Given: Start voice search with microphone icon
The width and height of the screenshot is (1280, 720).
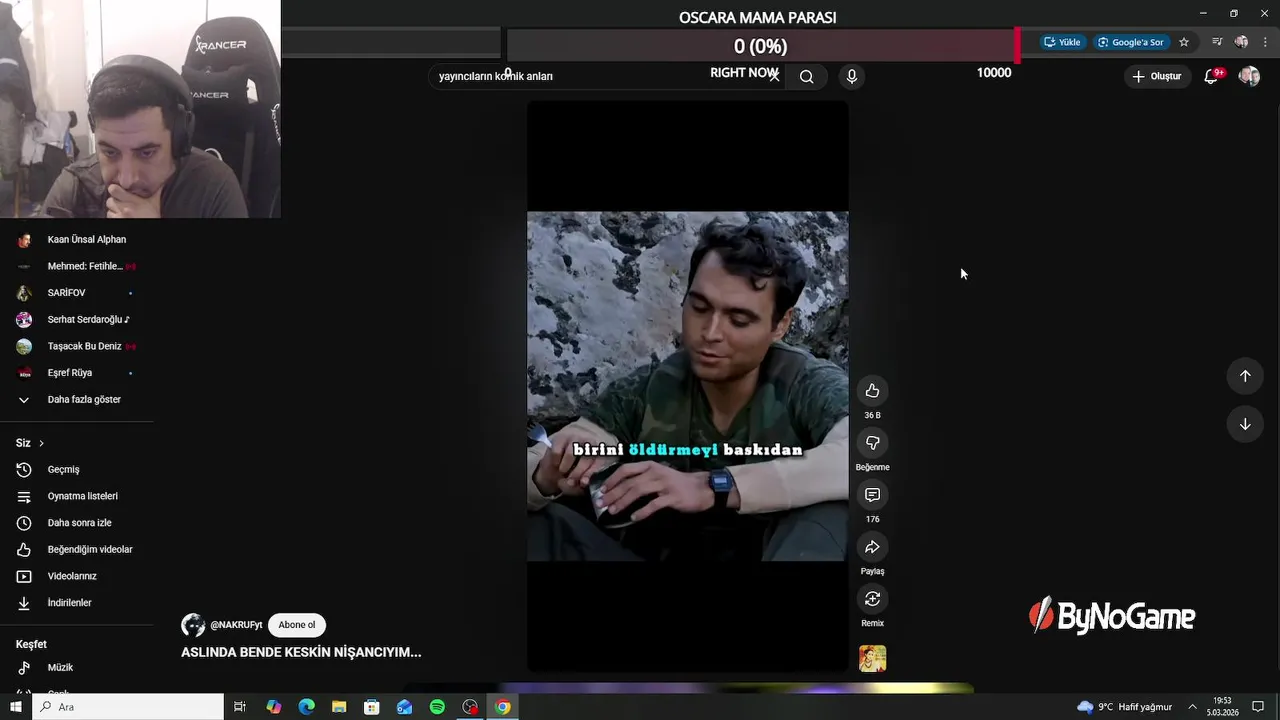Looking at the screenshot, I should pos(852,76).
